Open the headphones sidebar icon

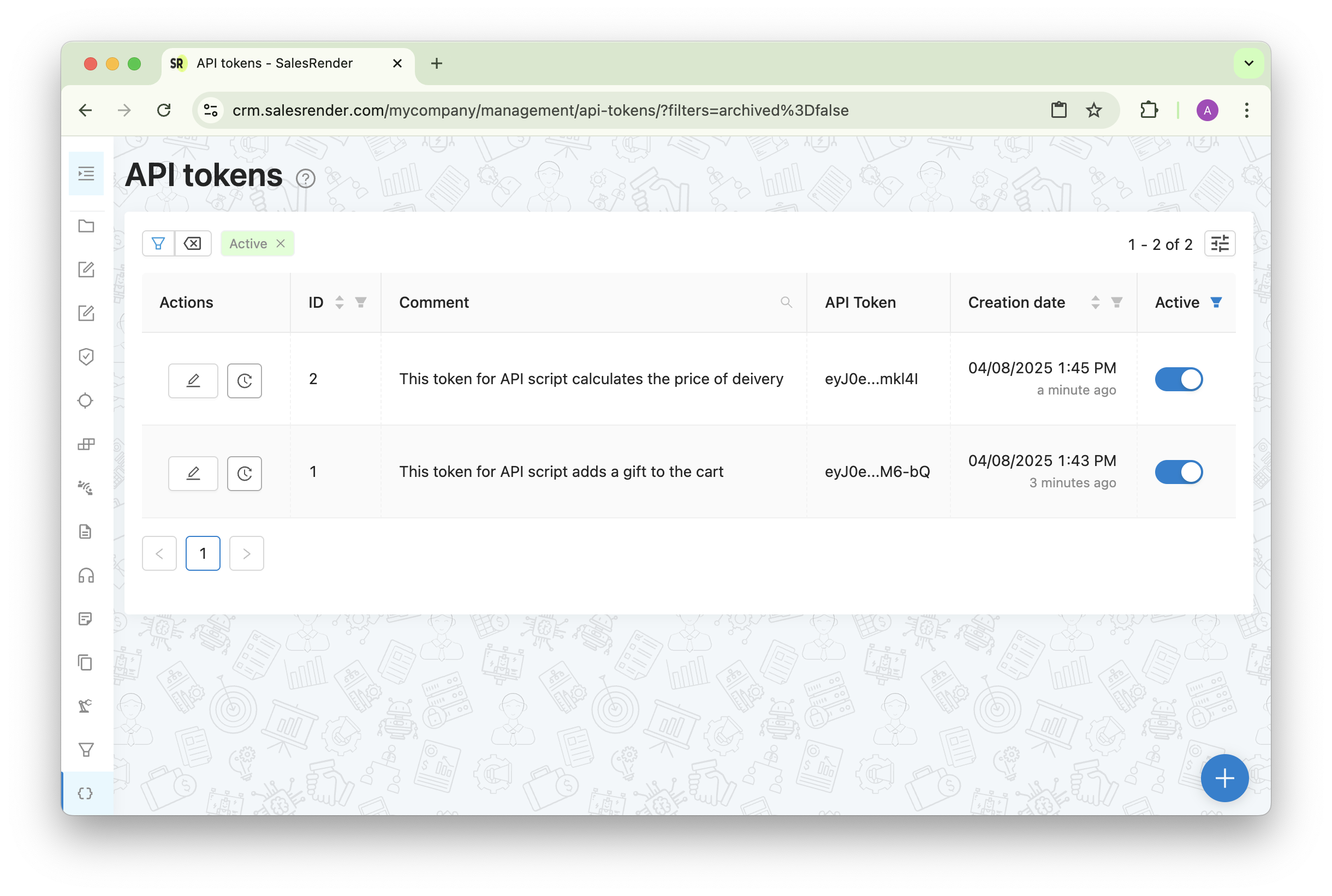pos(86,576)
